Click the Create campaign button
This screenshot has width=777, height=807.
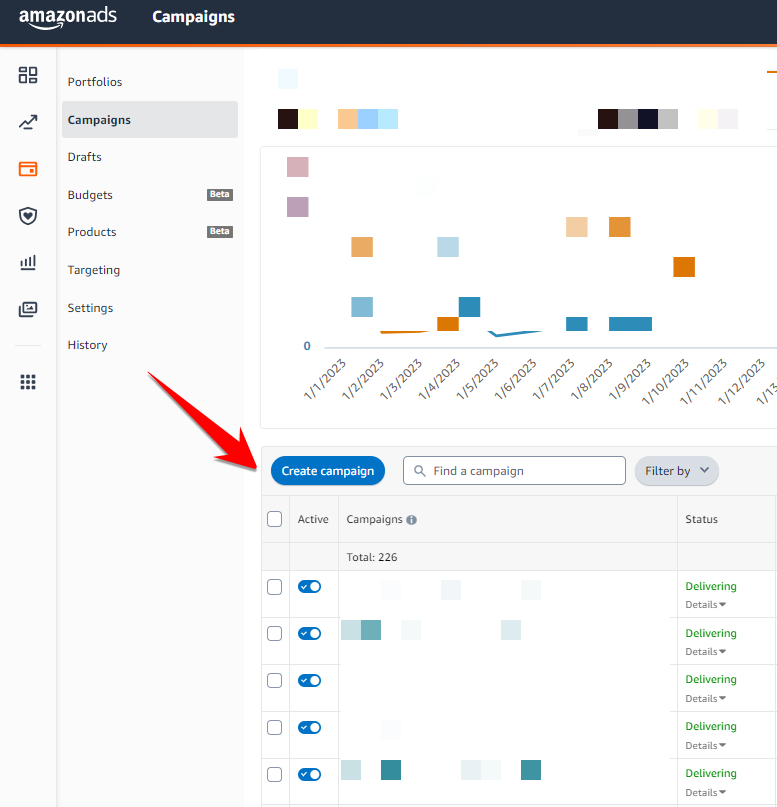[x=328, y=471]
